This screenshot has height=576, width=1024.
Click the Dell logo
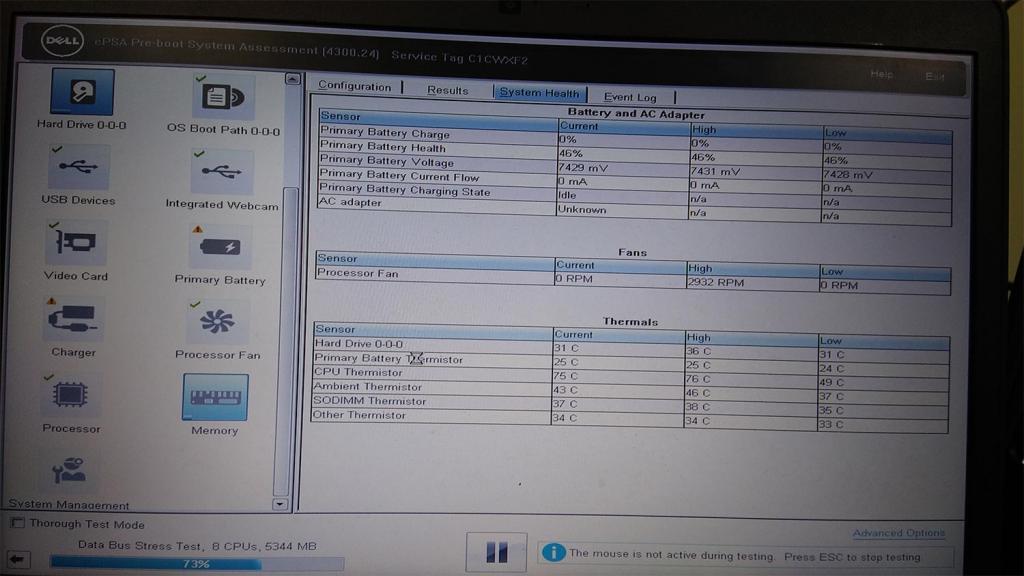click(x=63, y=41)
